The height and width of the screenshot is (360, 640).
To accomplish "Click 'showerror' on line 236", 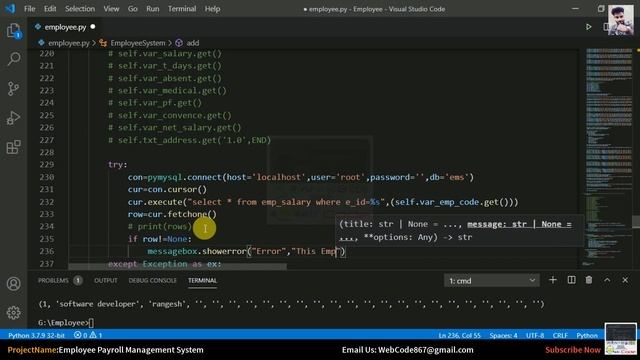I will click(x=224, y=251).
